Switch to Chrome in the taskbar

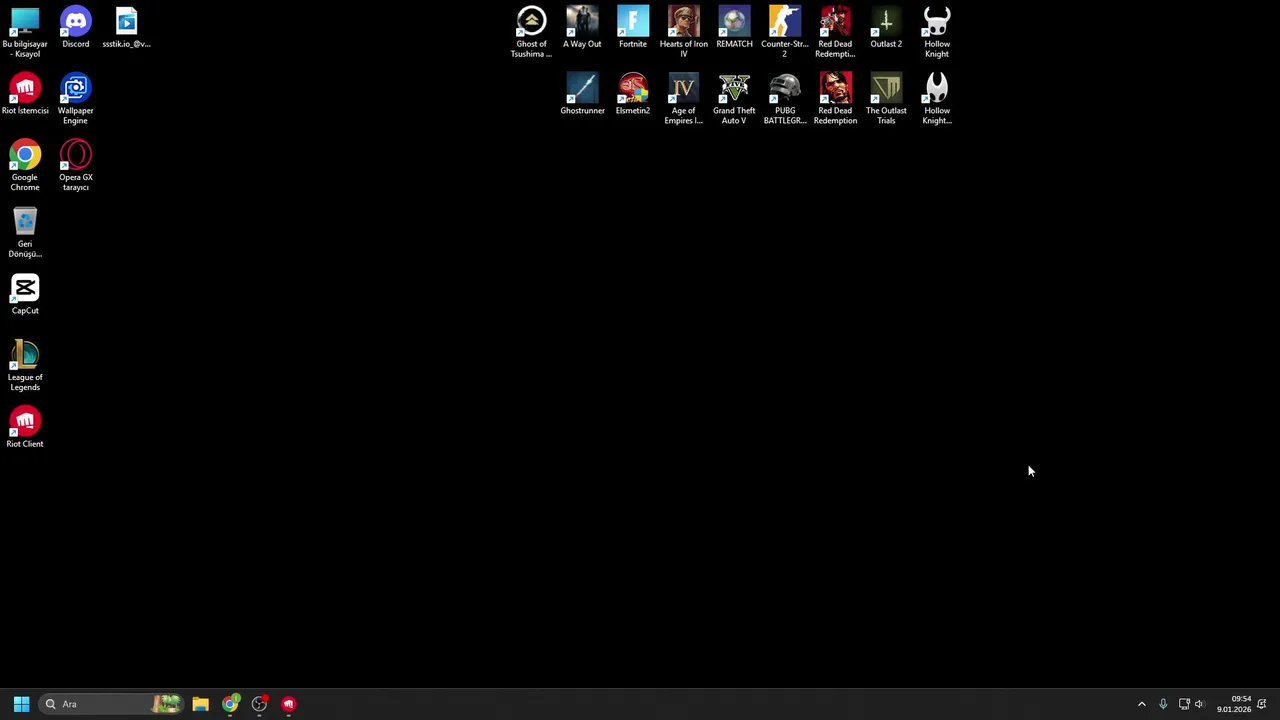(230, 704)
